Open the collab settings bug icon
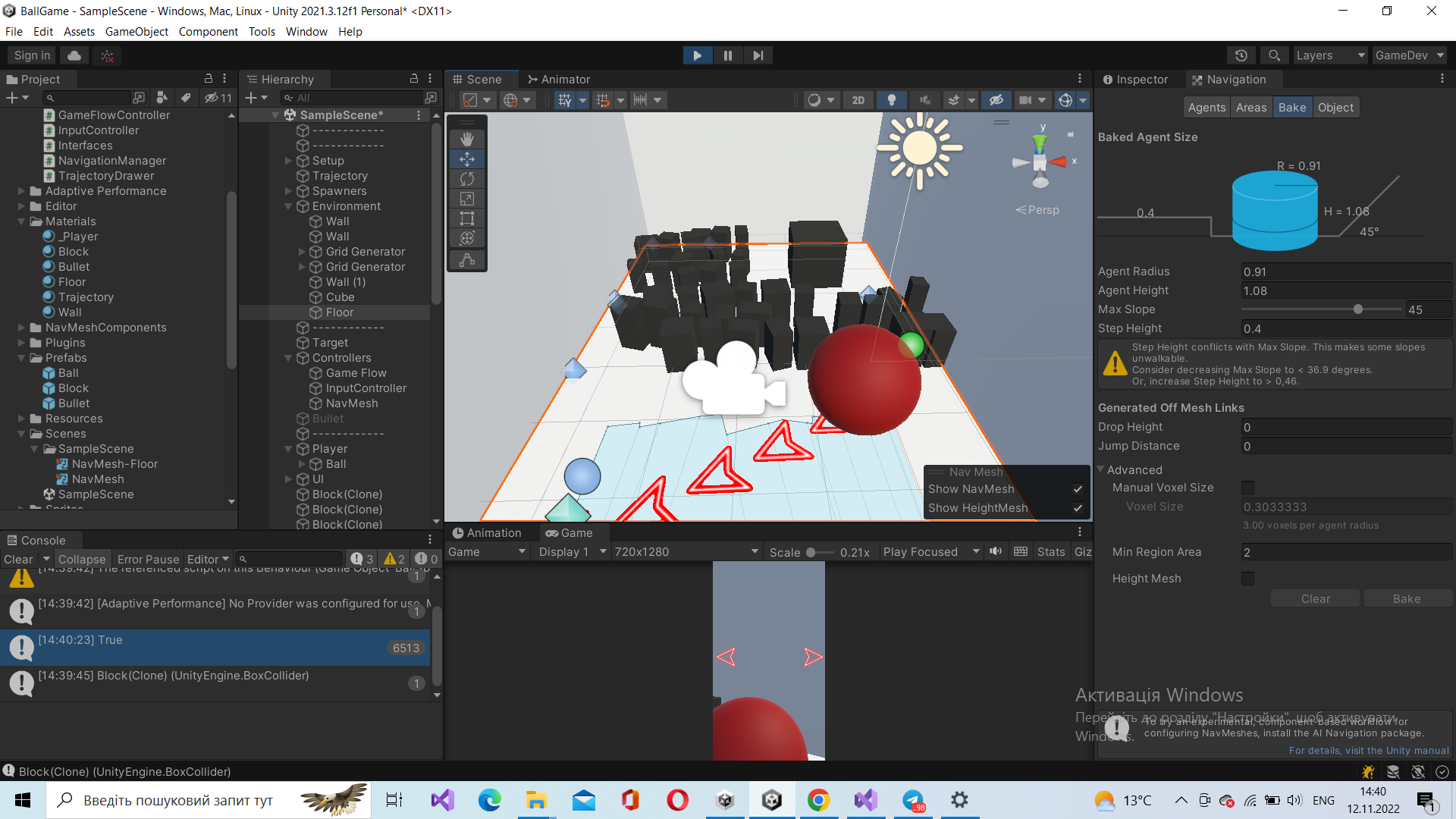The height and width of the screenshot is (819, 1456). (108, 55)
